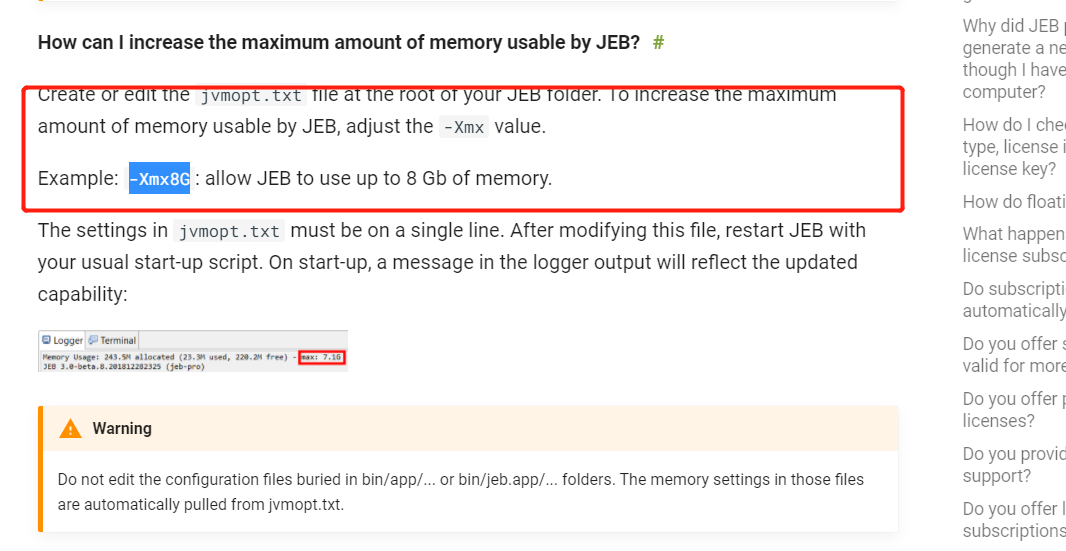
Task: Click the Terminal tab icon in the screenshot image
Action: point(93,339)
